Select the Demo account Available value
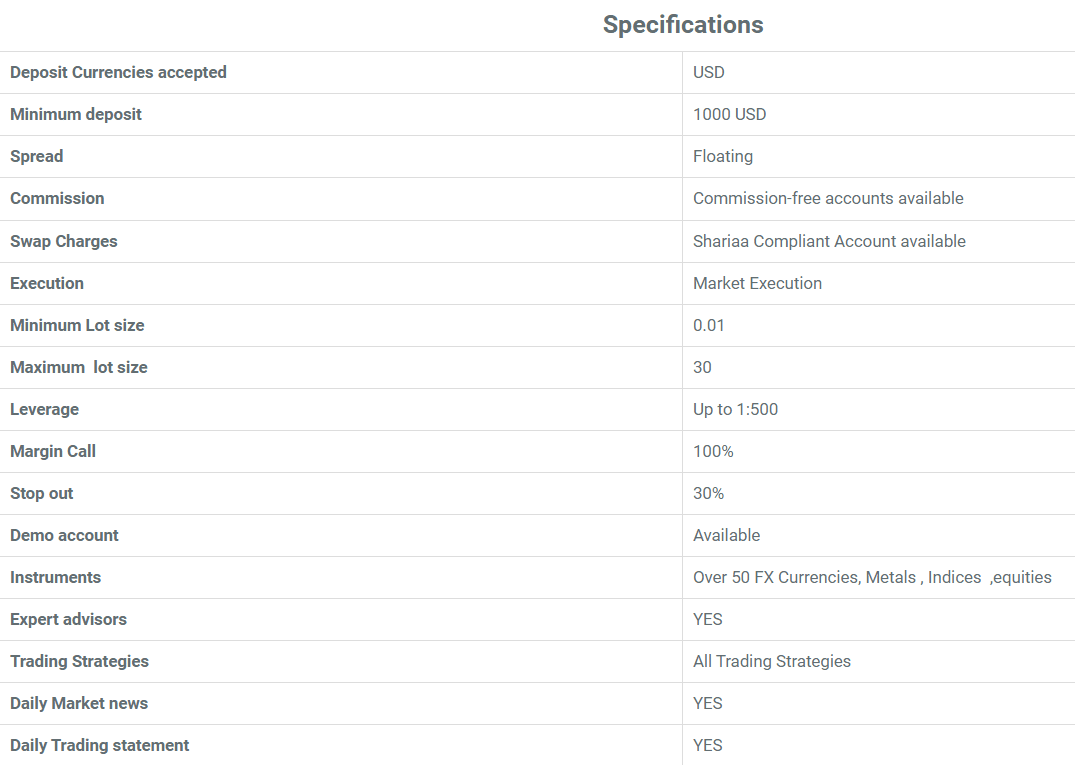1075x765 pixels. click(x=727, y=535)
